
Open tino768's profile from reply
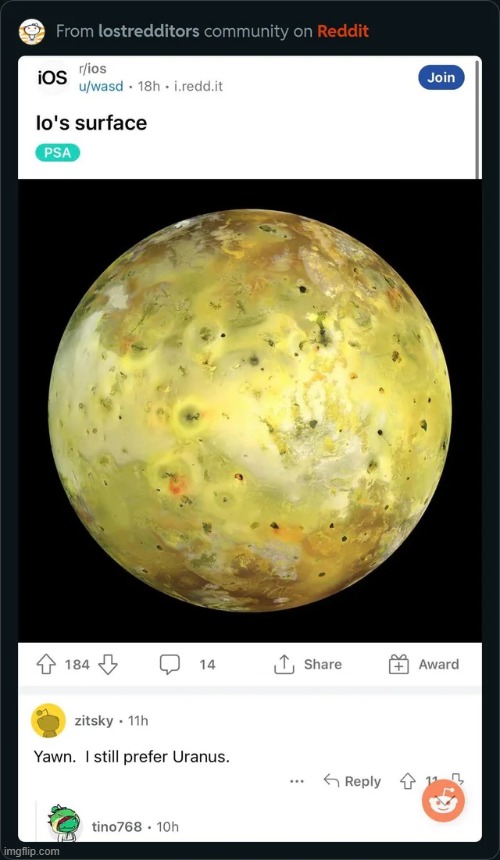pyautogui.click(x=116, y=827)
